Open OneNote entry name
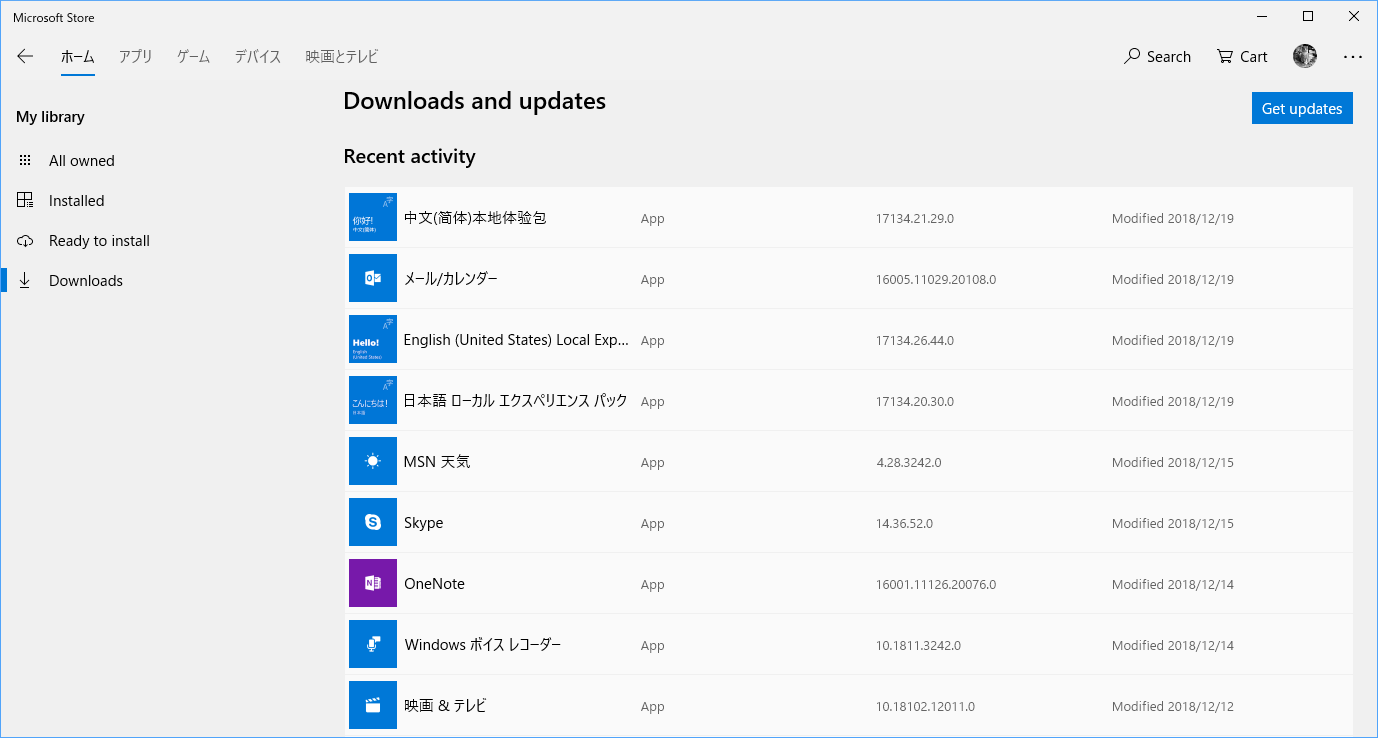 (x=434, y=584)
